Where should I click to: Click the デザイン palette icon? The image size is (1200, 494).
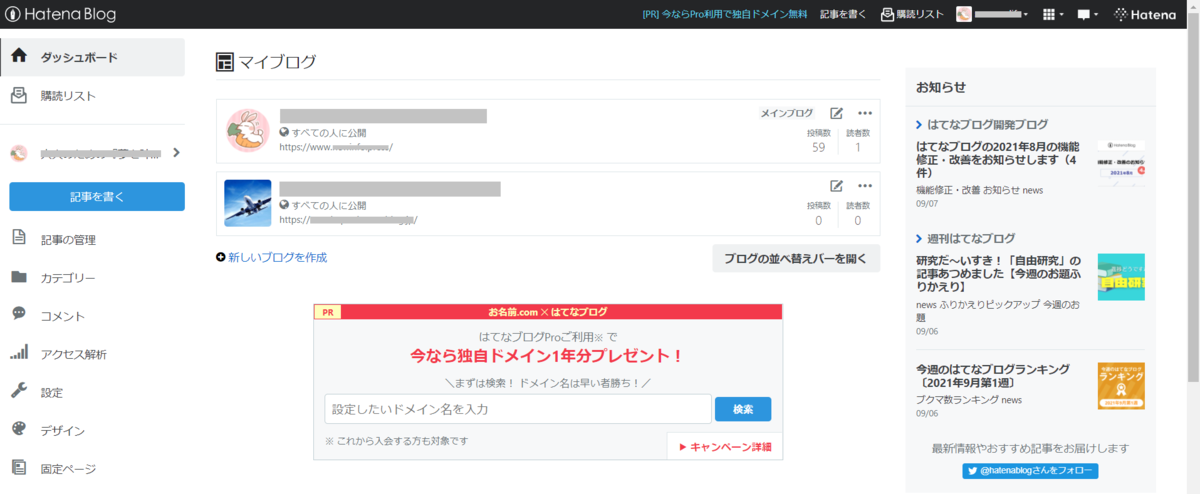[19, 429]
